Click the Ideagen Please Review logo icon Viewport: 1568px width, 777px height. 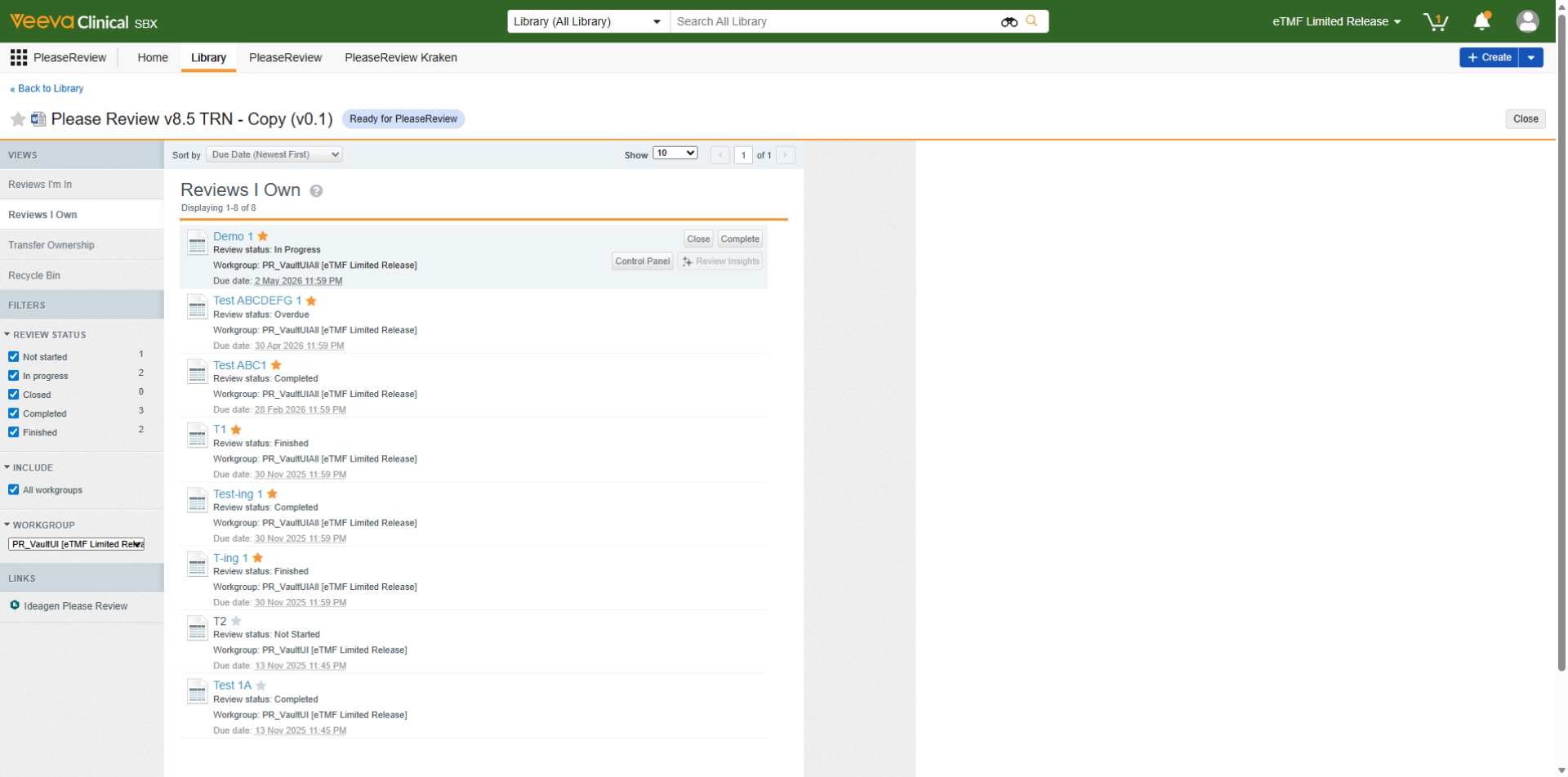coord(15,605)
